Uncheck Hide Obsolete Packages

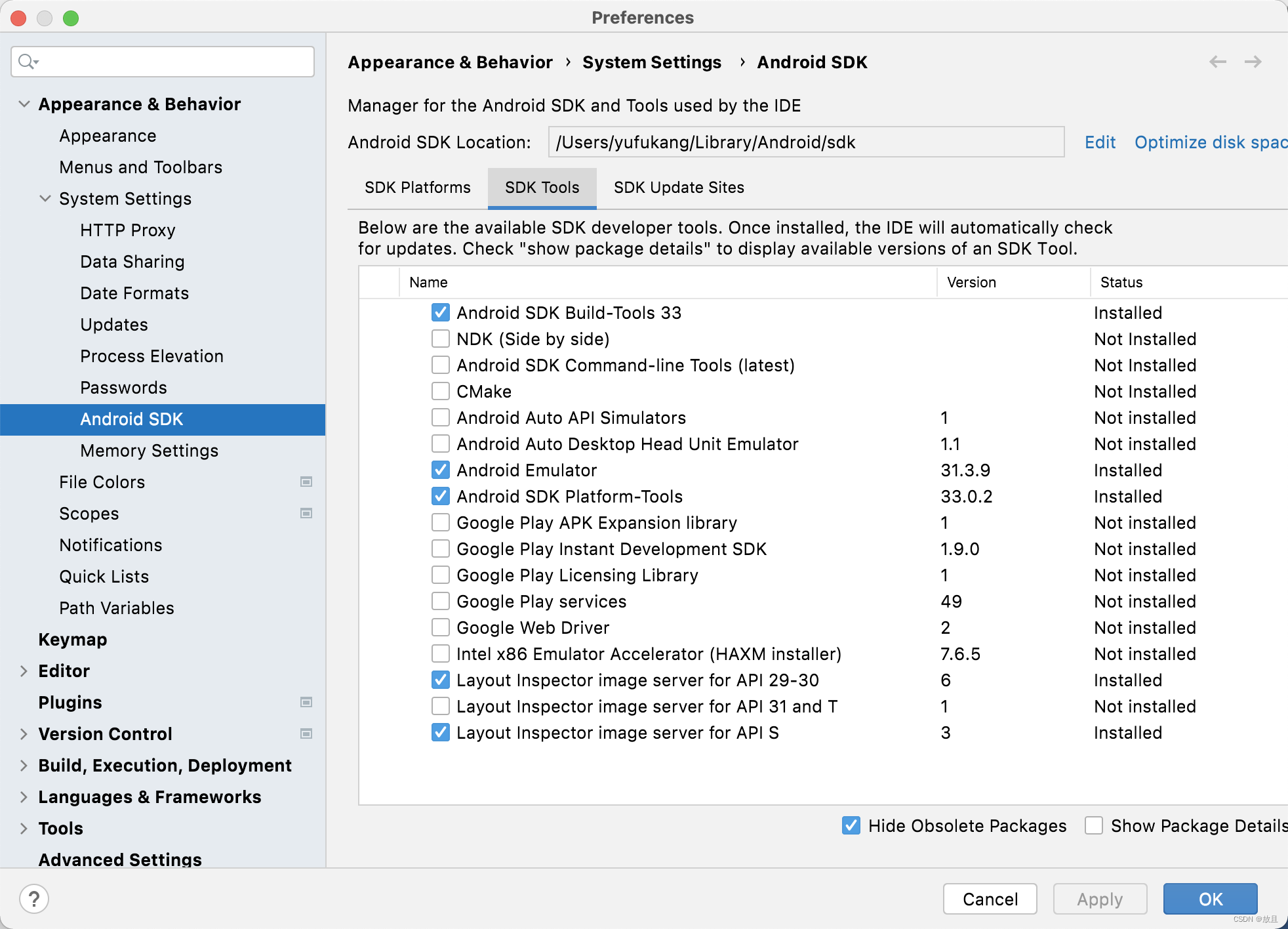tap(851, 825)
